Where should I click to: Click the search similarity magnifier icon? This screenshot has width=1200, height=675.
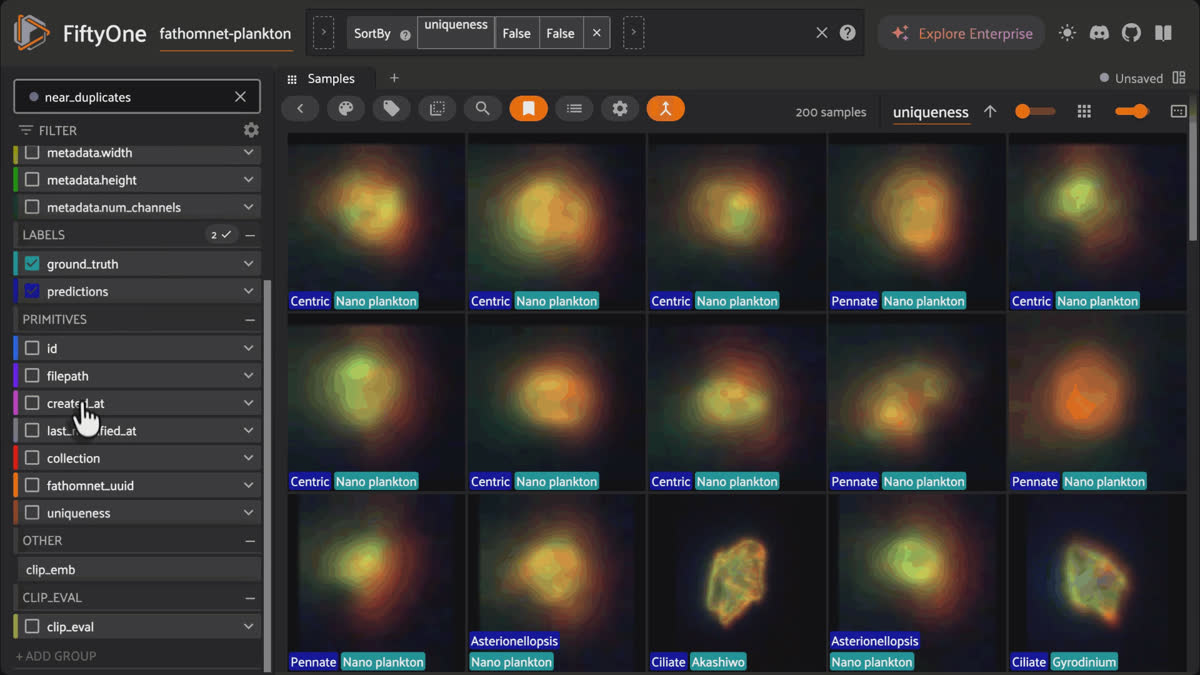coord(483,109)
